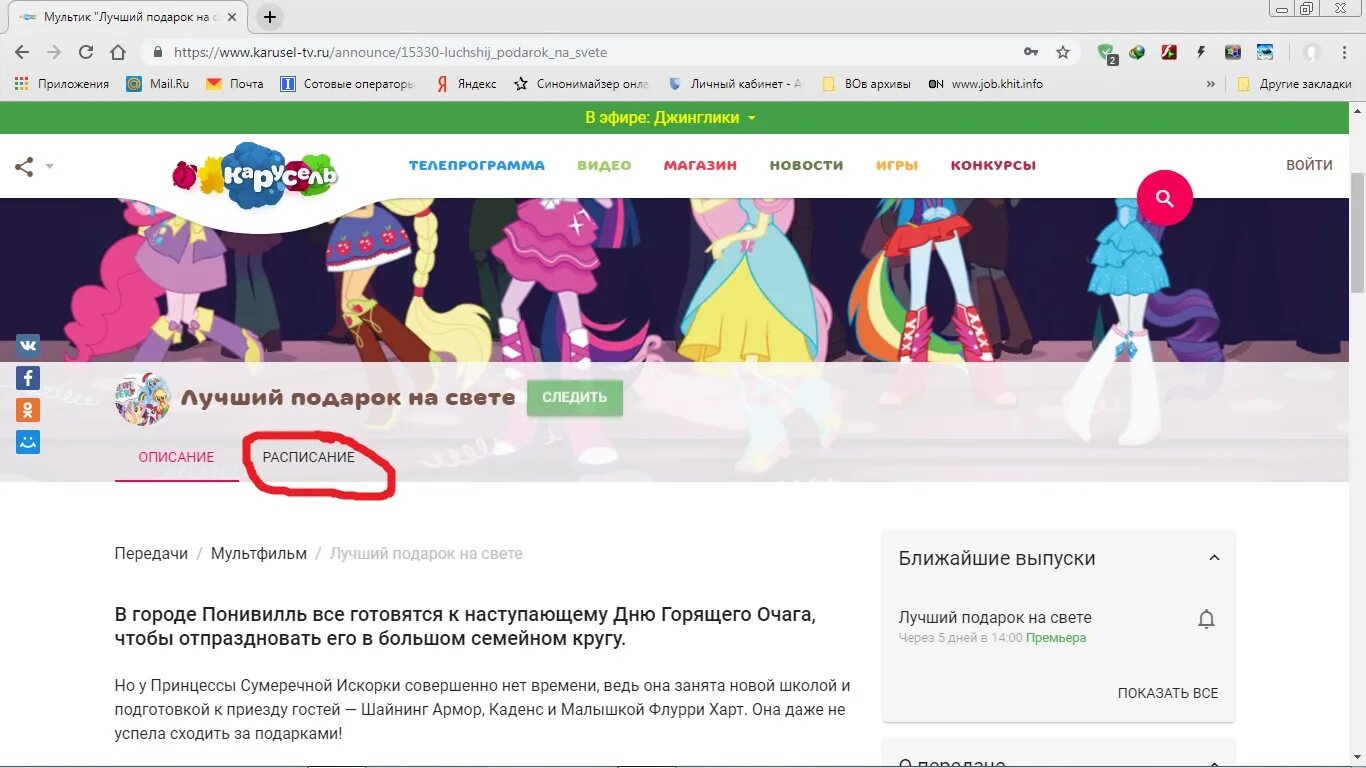Open the green shield extension

point(1106,53)
